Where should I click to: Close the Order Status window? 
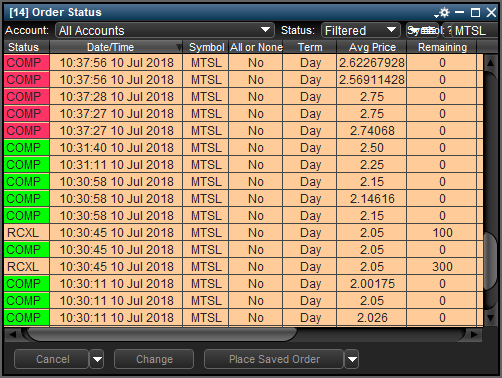(491, 13)
